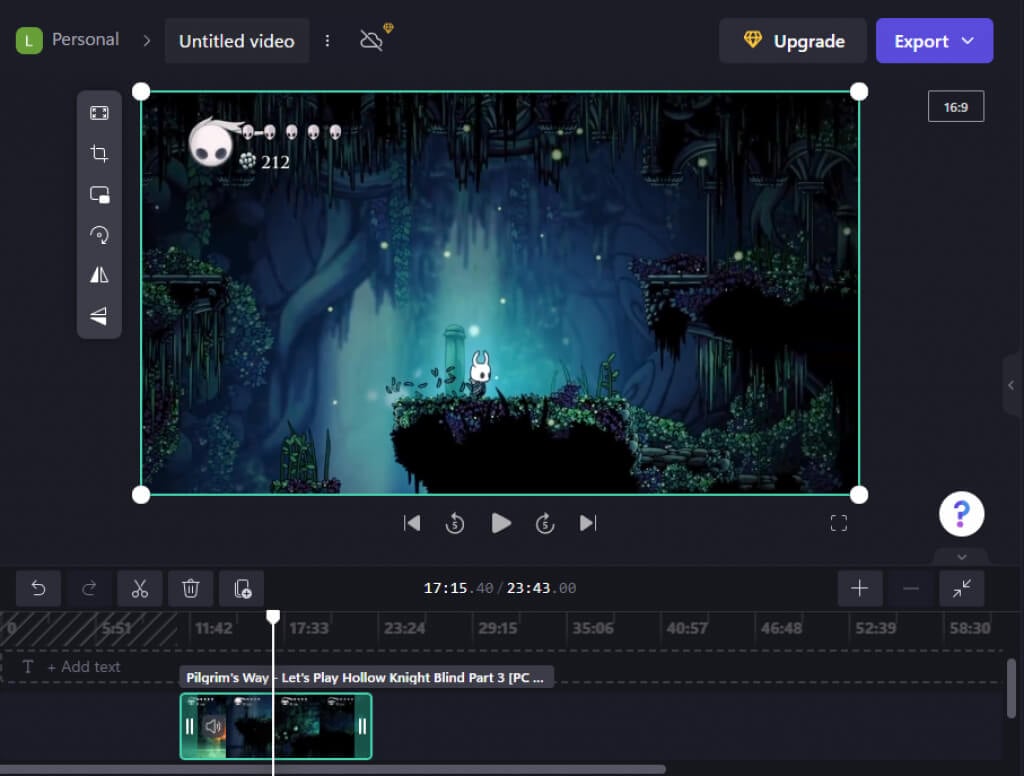The image size is (1024, 776).
Task: Change the 16:9 aspect ratio
Action: coord(955,106)
